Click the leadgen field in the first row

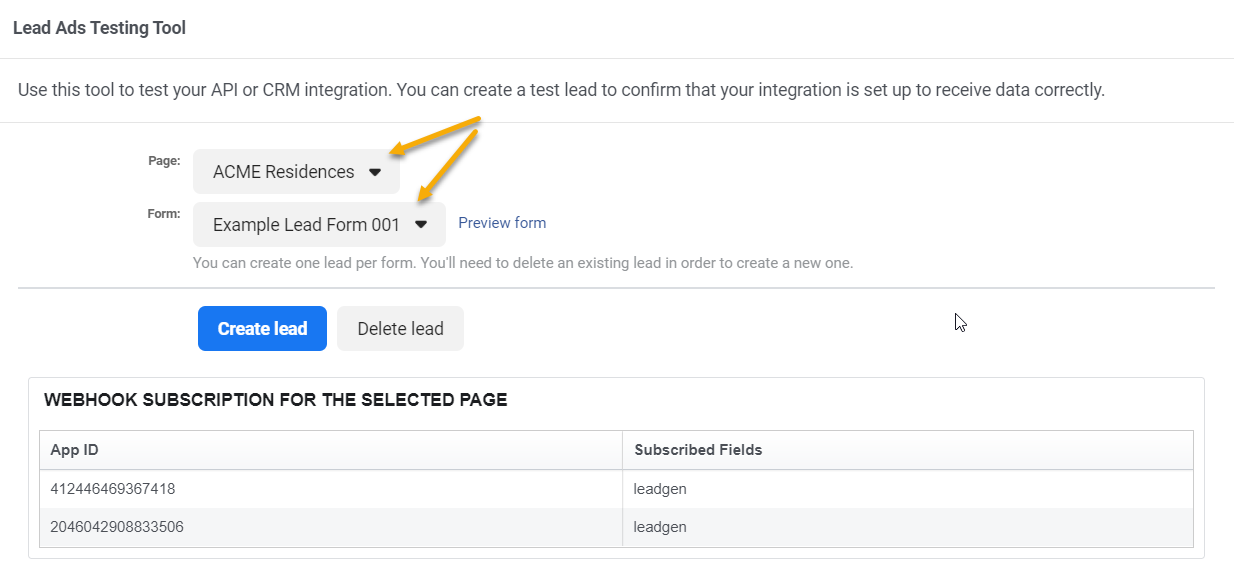661,488
